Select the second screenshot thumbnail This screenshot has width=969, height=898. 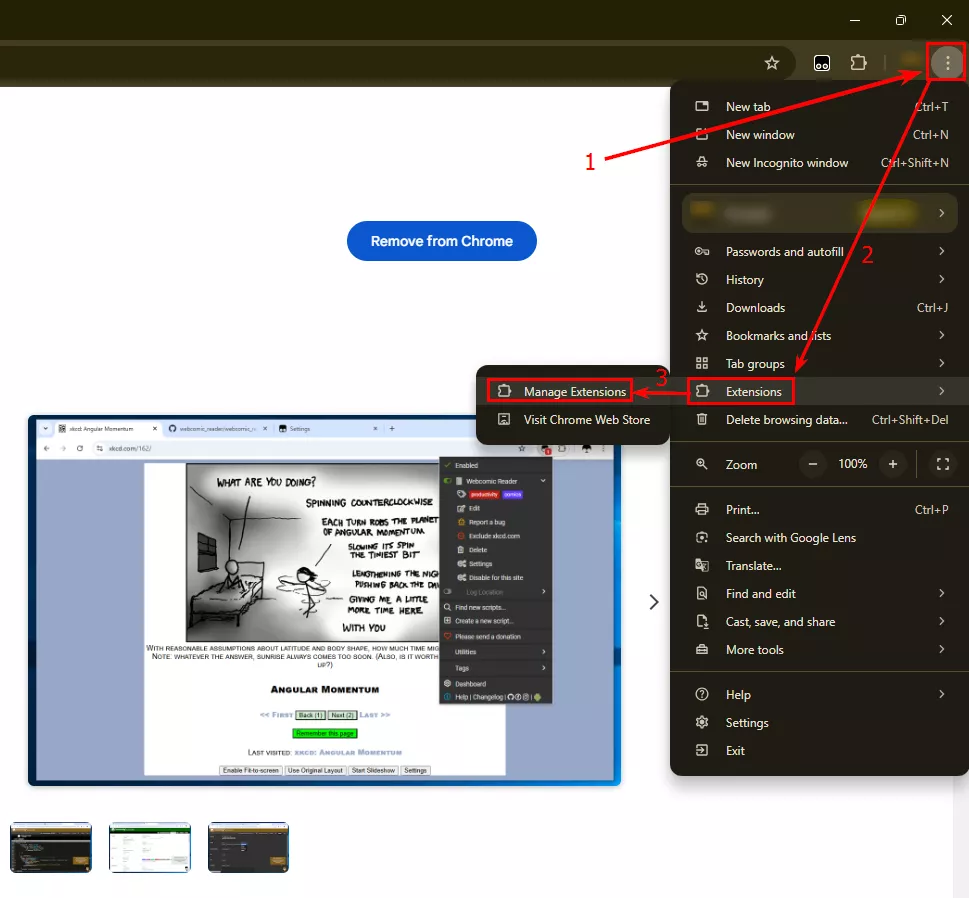150,847
